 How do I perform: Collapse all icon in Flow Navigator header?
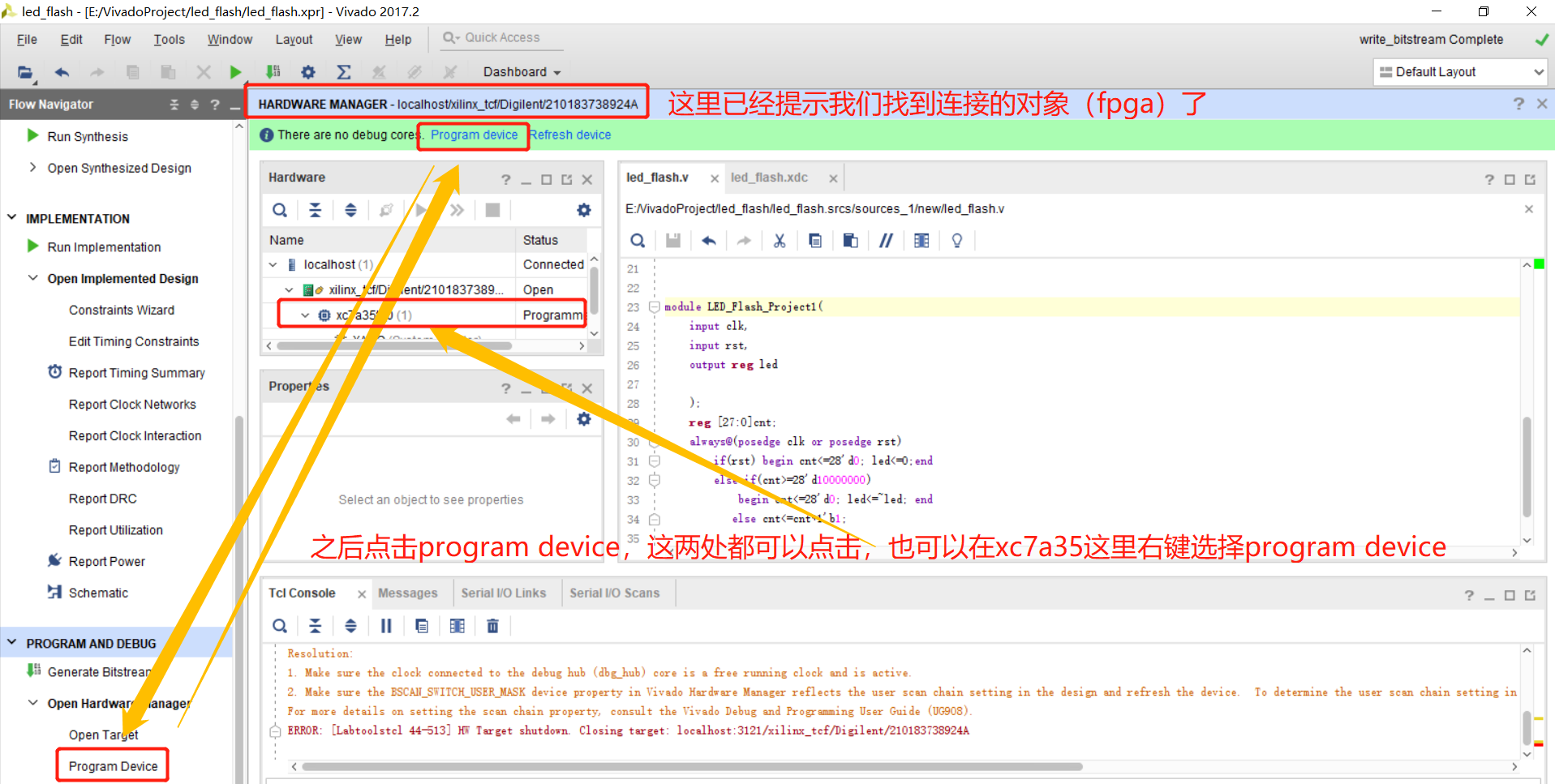(174, 105)
